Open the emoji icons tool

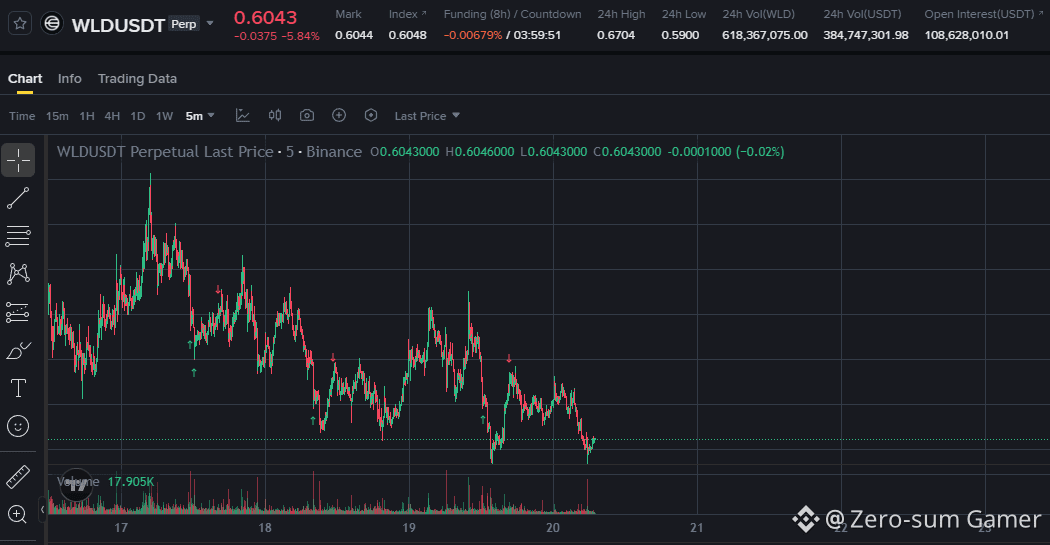point(18,426)
